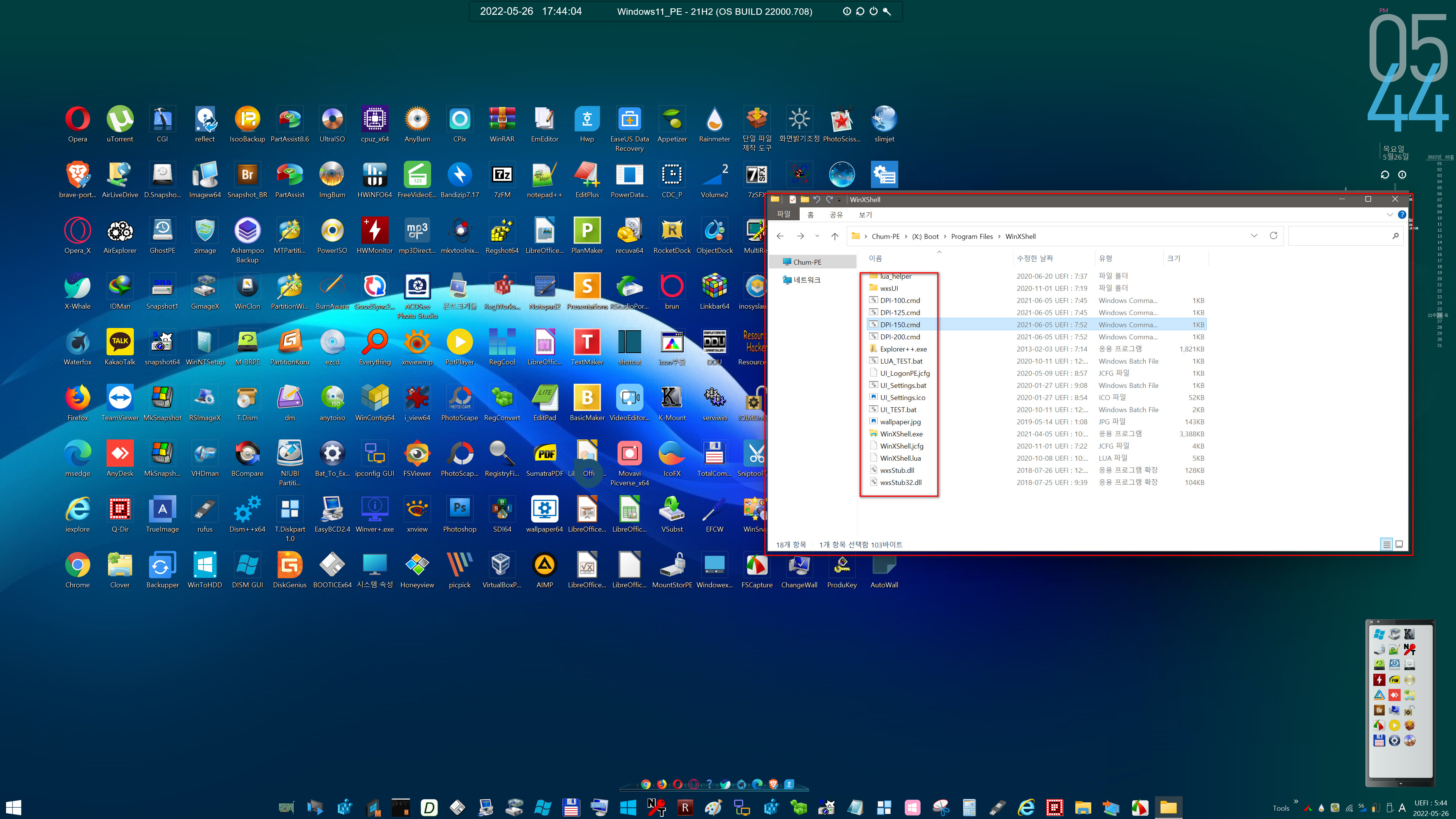Viewport: 1456px width, 819px height.
Task: Launch AIMP desktop icon
Action: 544,570
